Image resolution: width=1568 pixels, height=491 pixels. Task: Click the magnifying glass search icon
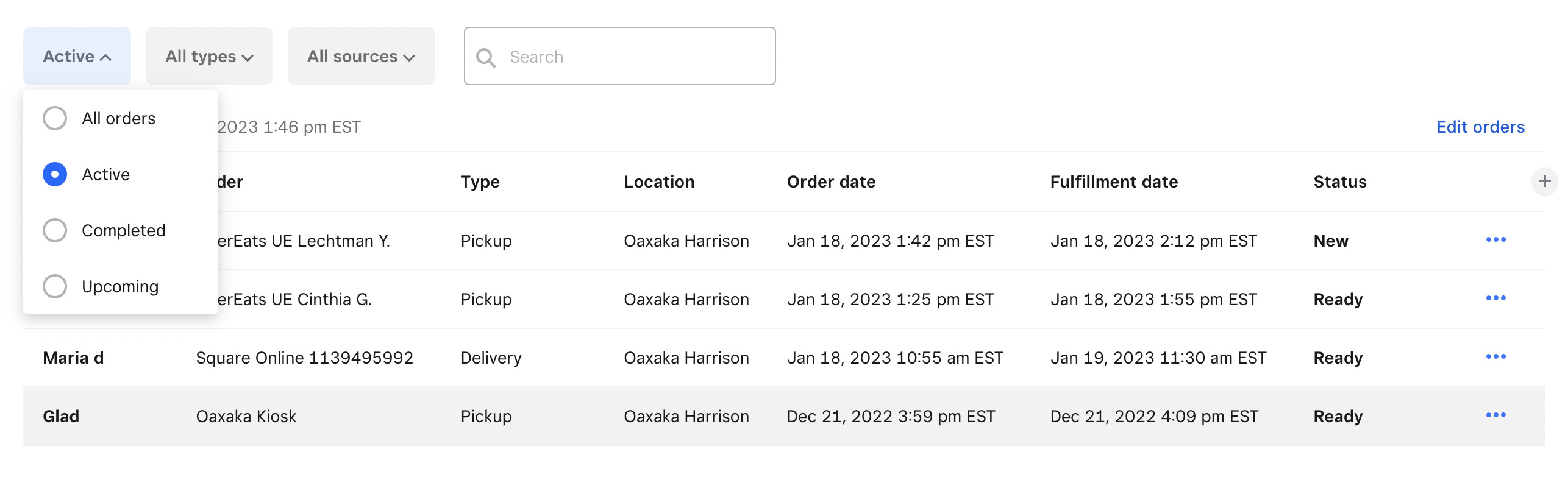coord(486,57)
